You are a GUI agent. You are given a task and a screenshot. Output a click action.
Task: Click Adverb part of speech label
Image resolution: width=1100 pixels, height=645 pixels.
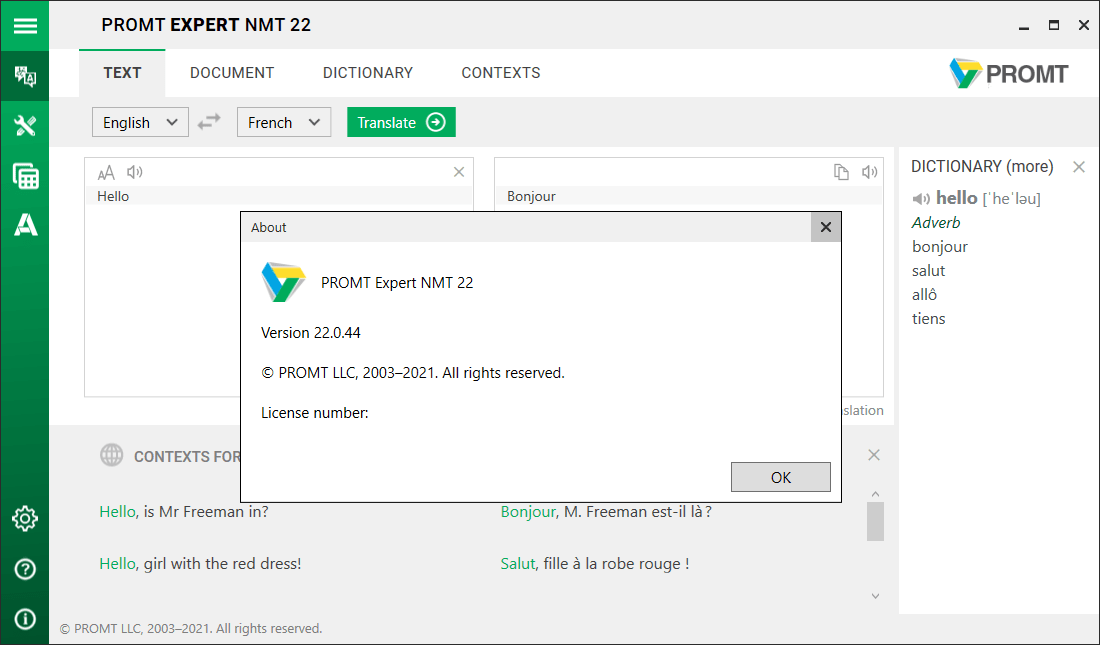click(x=936, y=222)
